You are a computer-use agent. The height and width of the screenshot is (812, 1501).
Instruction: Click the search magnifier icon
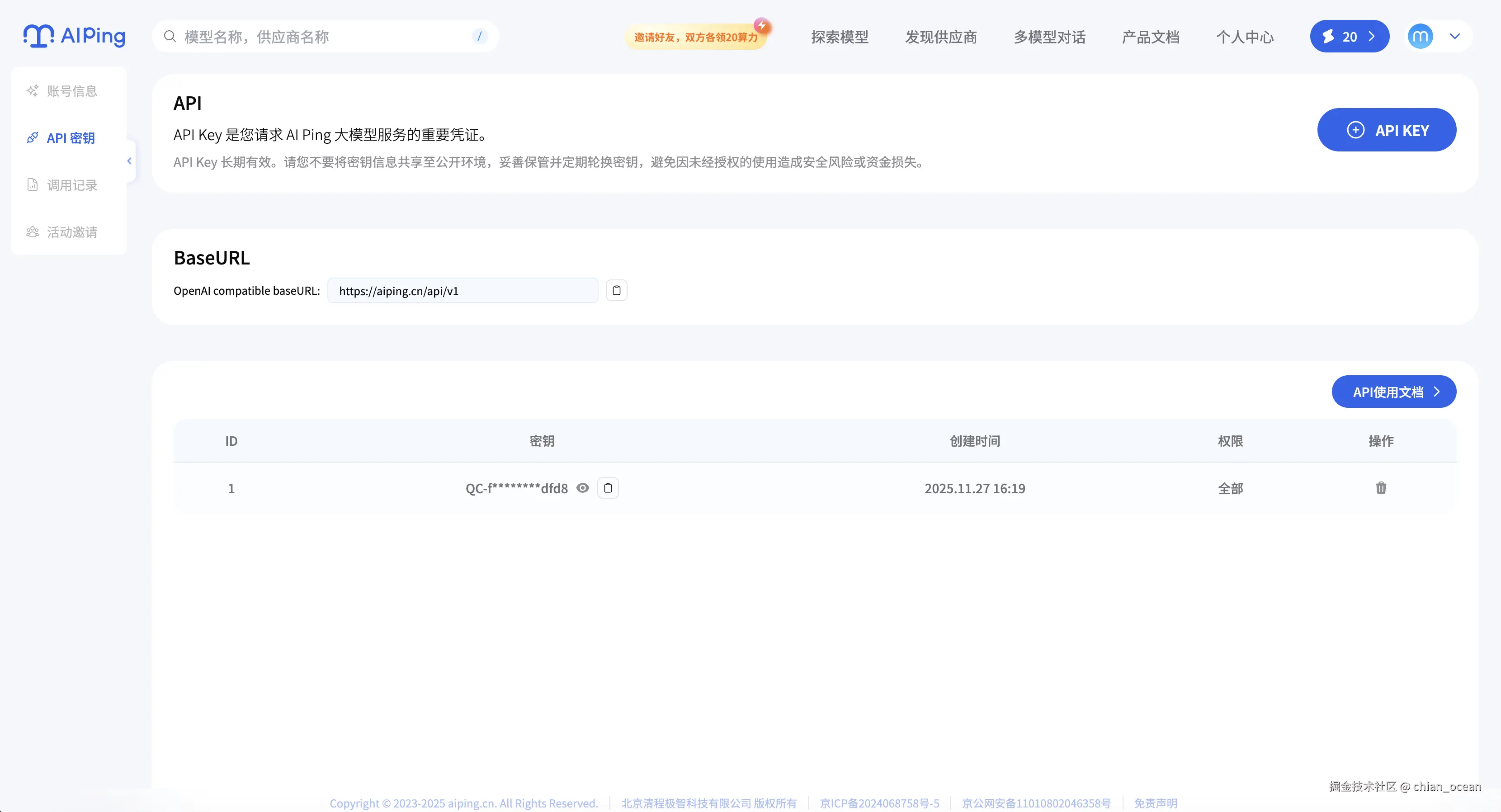point(170,37)
